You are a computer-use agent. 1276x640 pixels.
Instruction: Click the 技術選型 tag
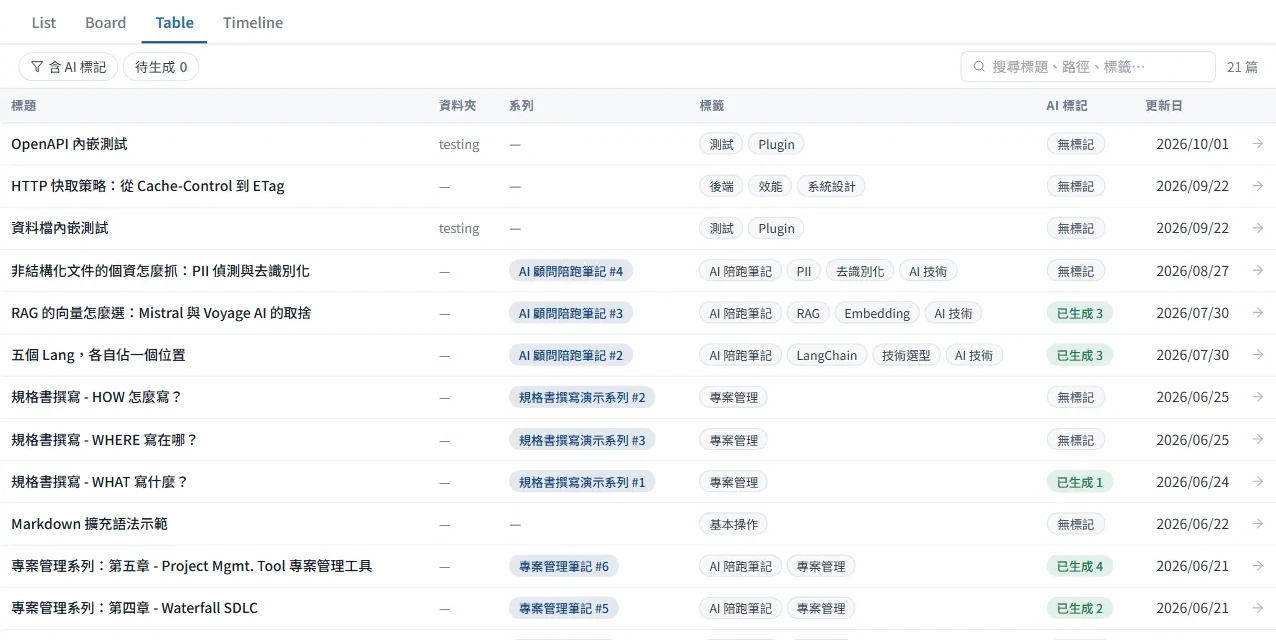(906, 355)
